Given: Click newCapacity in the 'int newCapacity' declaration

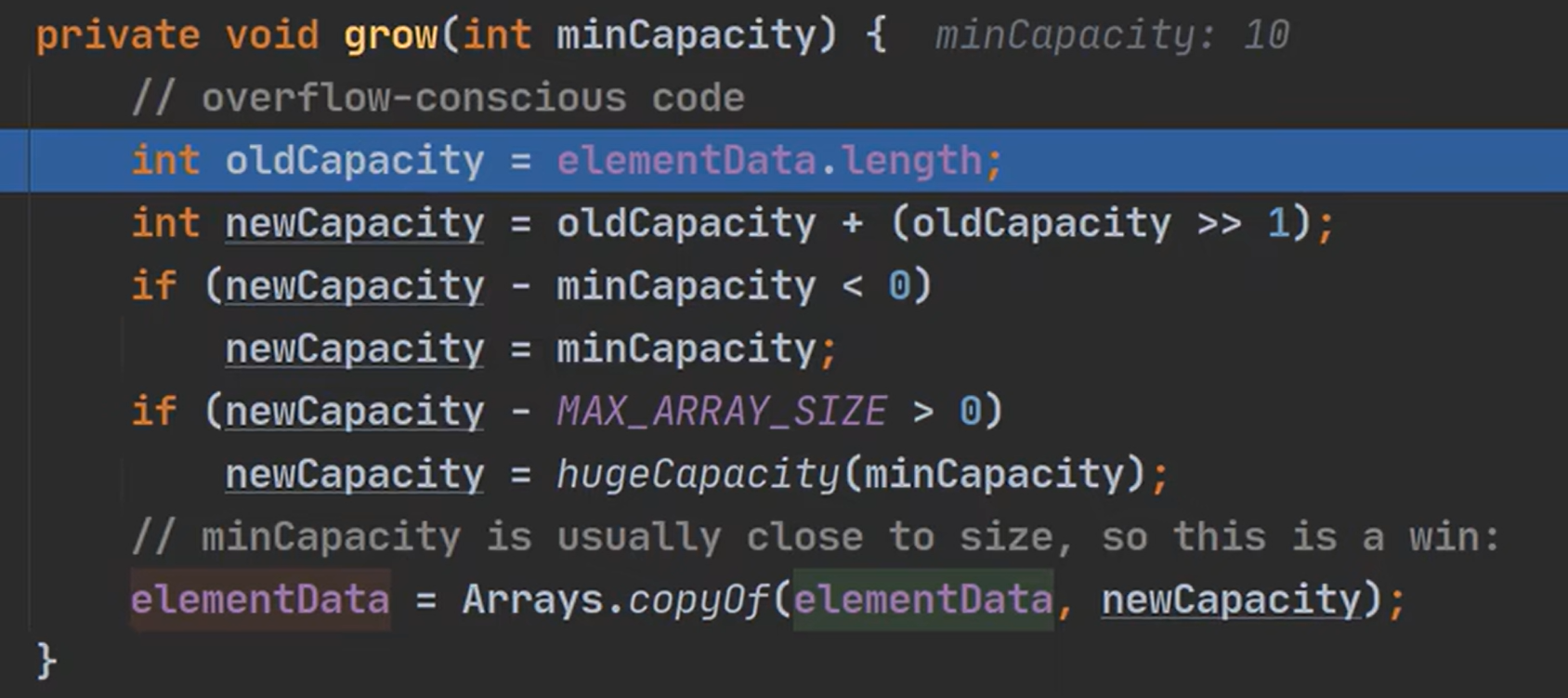Looking at the screenshot, I should tap(355, 224).
